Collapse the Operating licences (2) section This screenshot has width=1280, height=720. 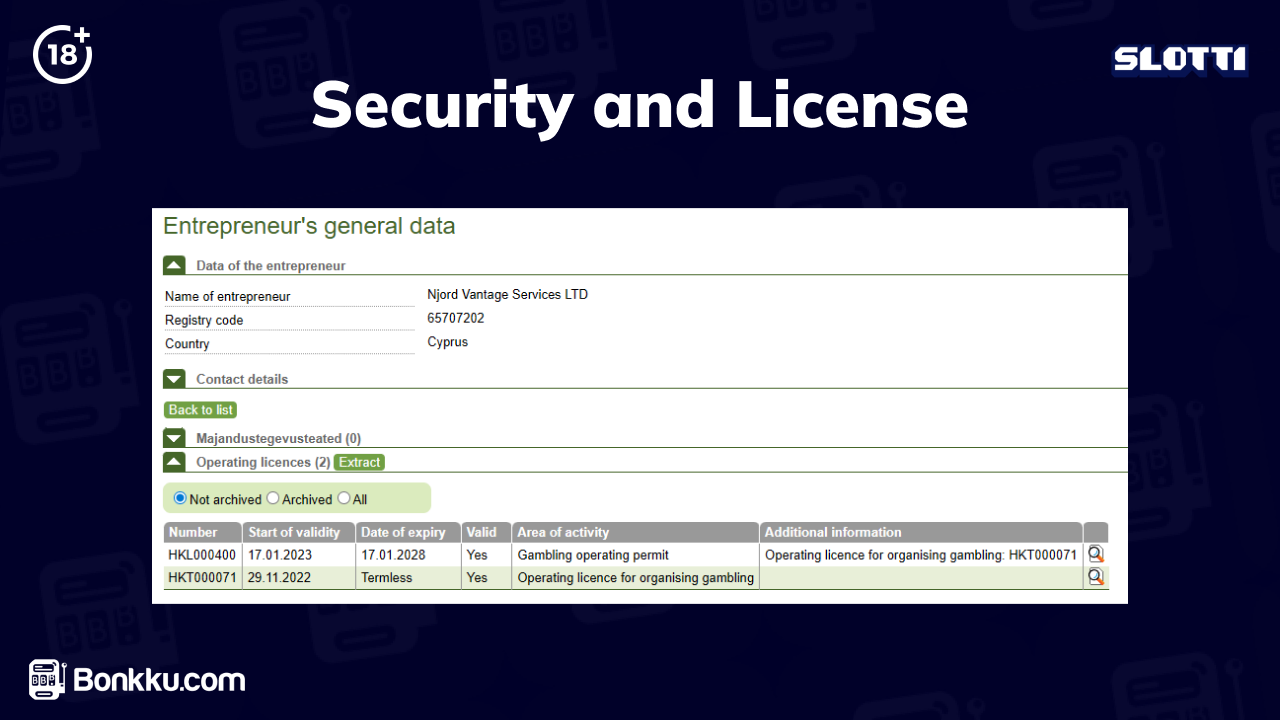(174, 462)
